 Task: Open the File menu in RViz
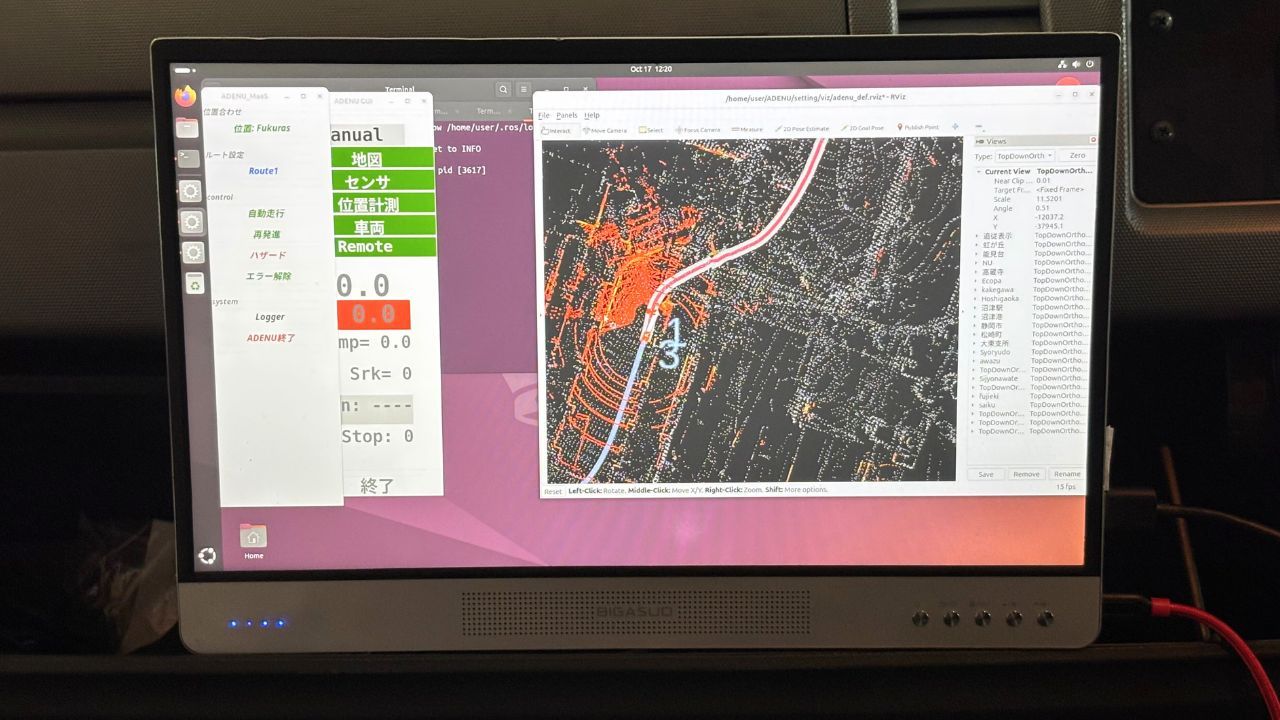(544, 116)
